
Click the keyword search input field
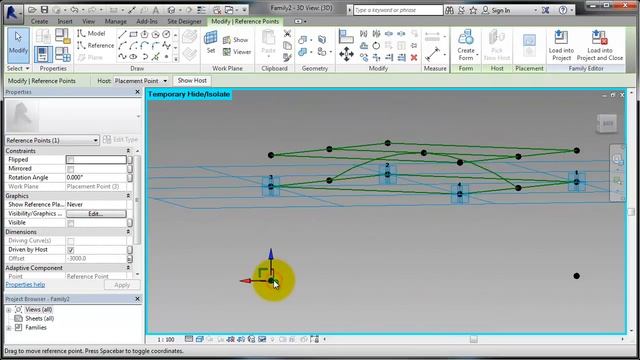(398, 10)
